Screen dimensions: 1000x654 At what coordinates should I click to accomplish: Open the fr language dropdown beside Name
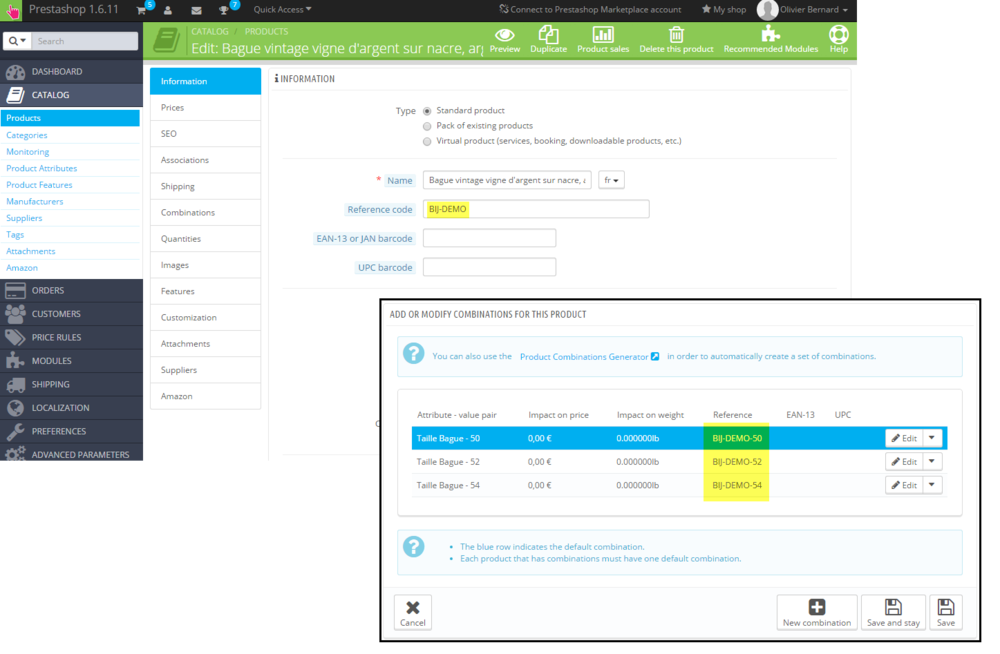(611, 181)
